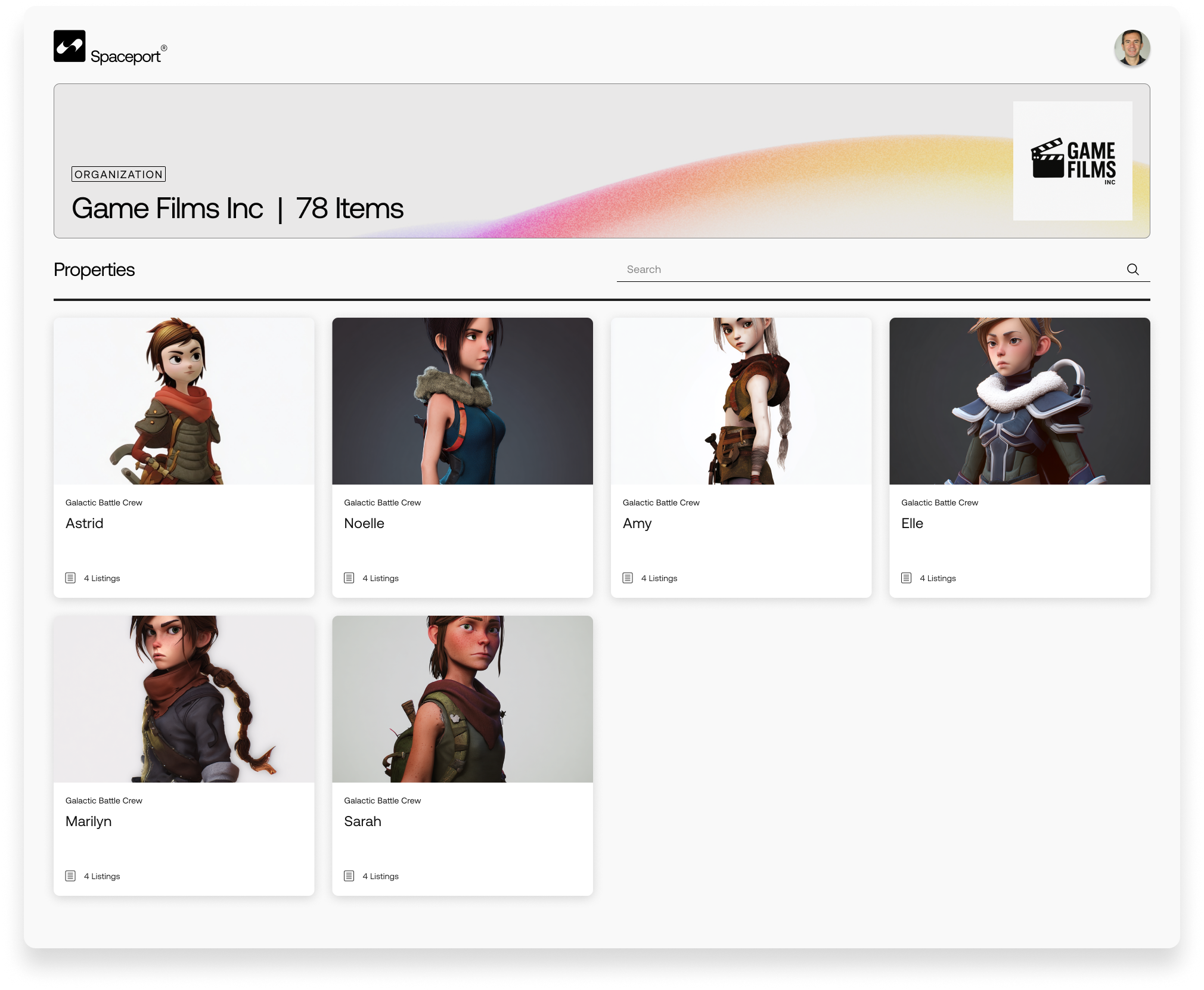Viewport: 1204px width, 990px height.
Task: Click the ORGANIZATION label badge
Action: [x=119, y=174]
